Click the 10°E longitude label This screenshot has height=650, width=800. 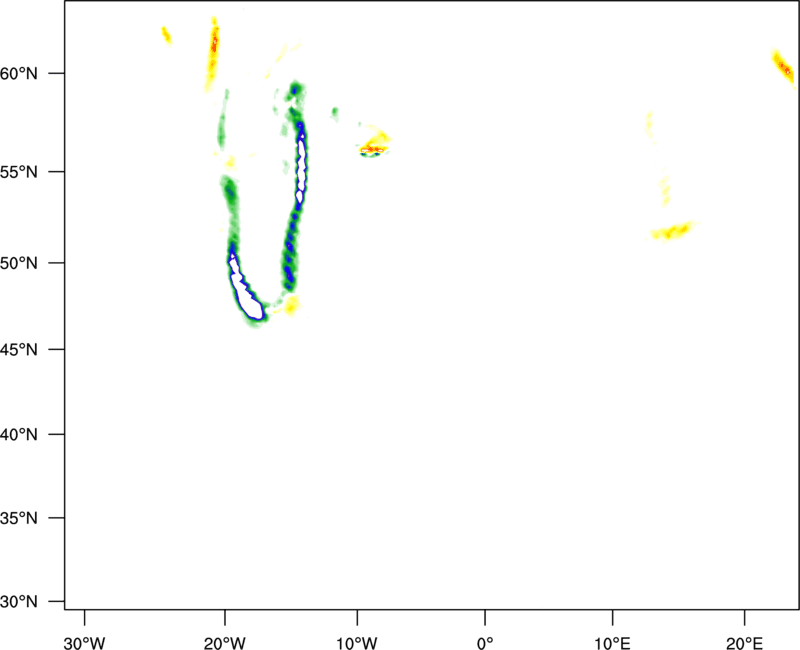(612, 643)
